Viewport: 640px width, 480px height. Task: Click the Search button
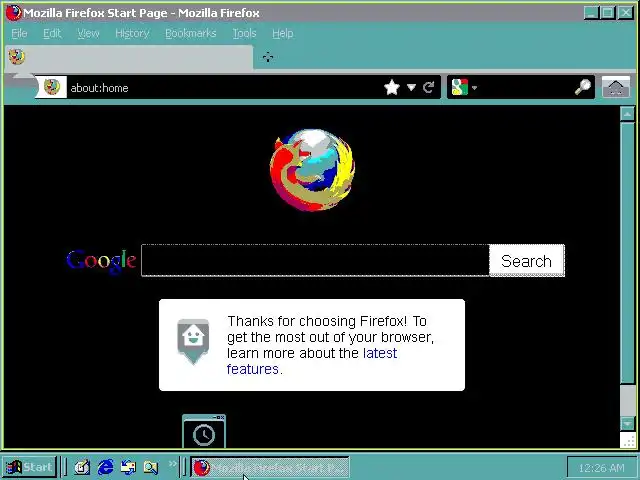click(527, 260)
